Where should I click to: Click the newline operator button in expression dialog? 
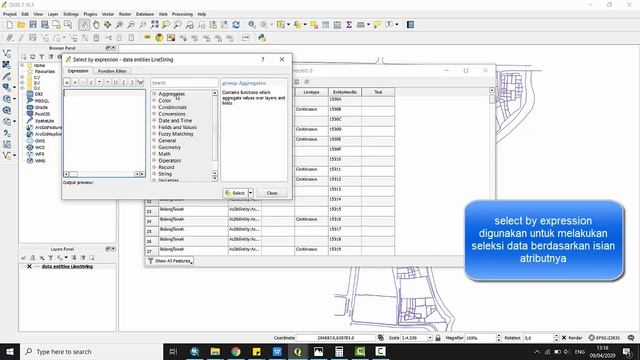coord(140,82)
